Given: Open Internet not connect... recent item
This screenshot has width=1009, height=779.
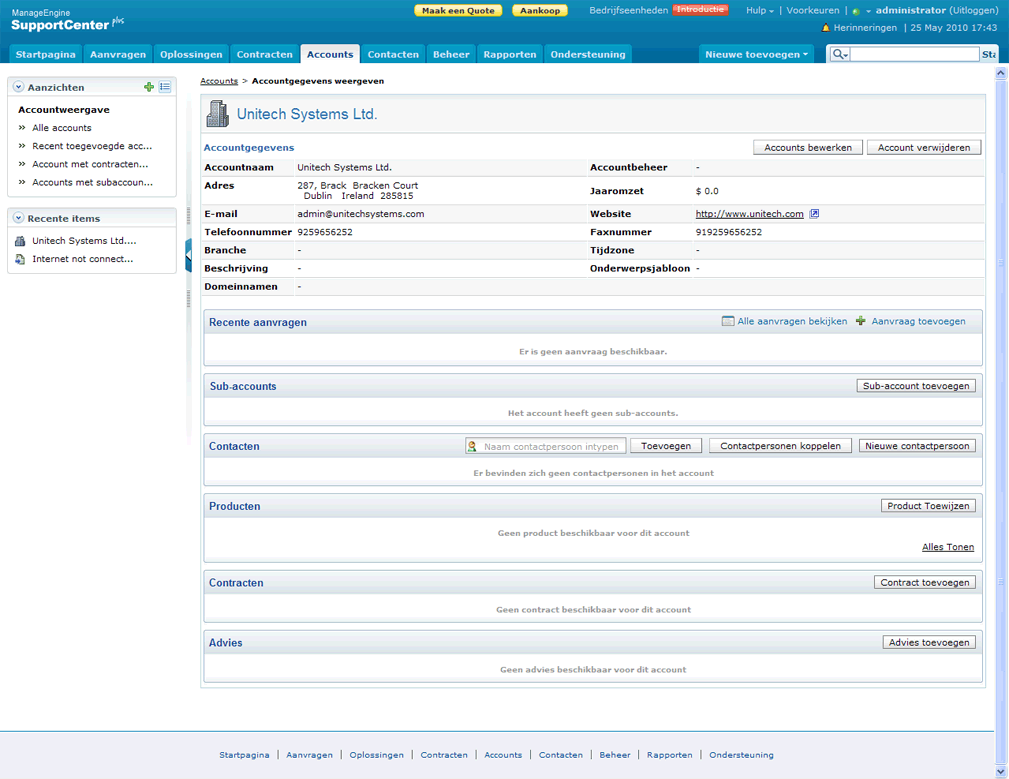Looking at the screenshot, I should click(82, 259).
